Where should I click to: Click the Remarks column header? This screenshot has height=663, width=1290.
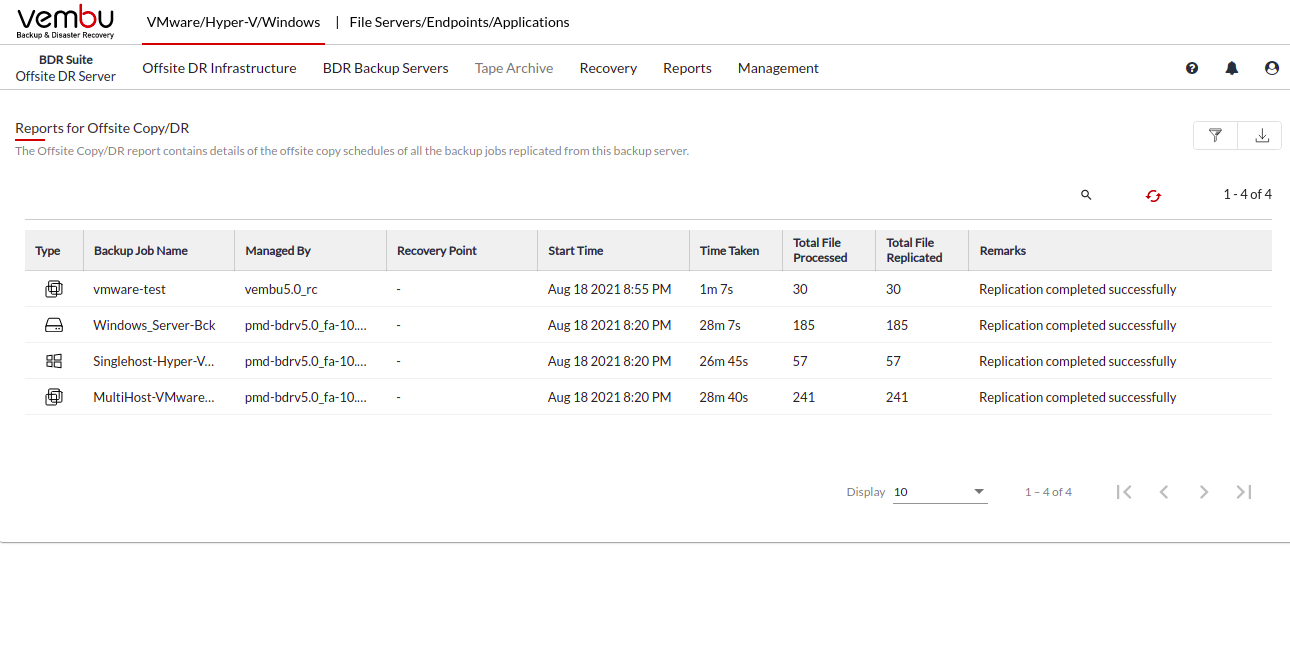pos(1003,251)
